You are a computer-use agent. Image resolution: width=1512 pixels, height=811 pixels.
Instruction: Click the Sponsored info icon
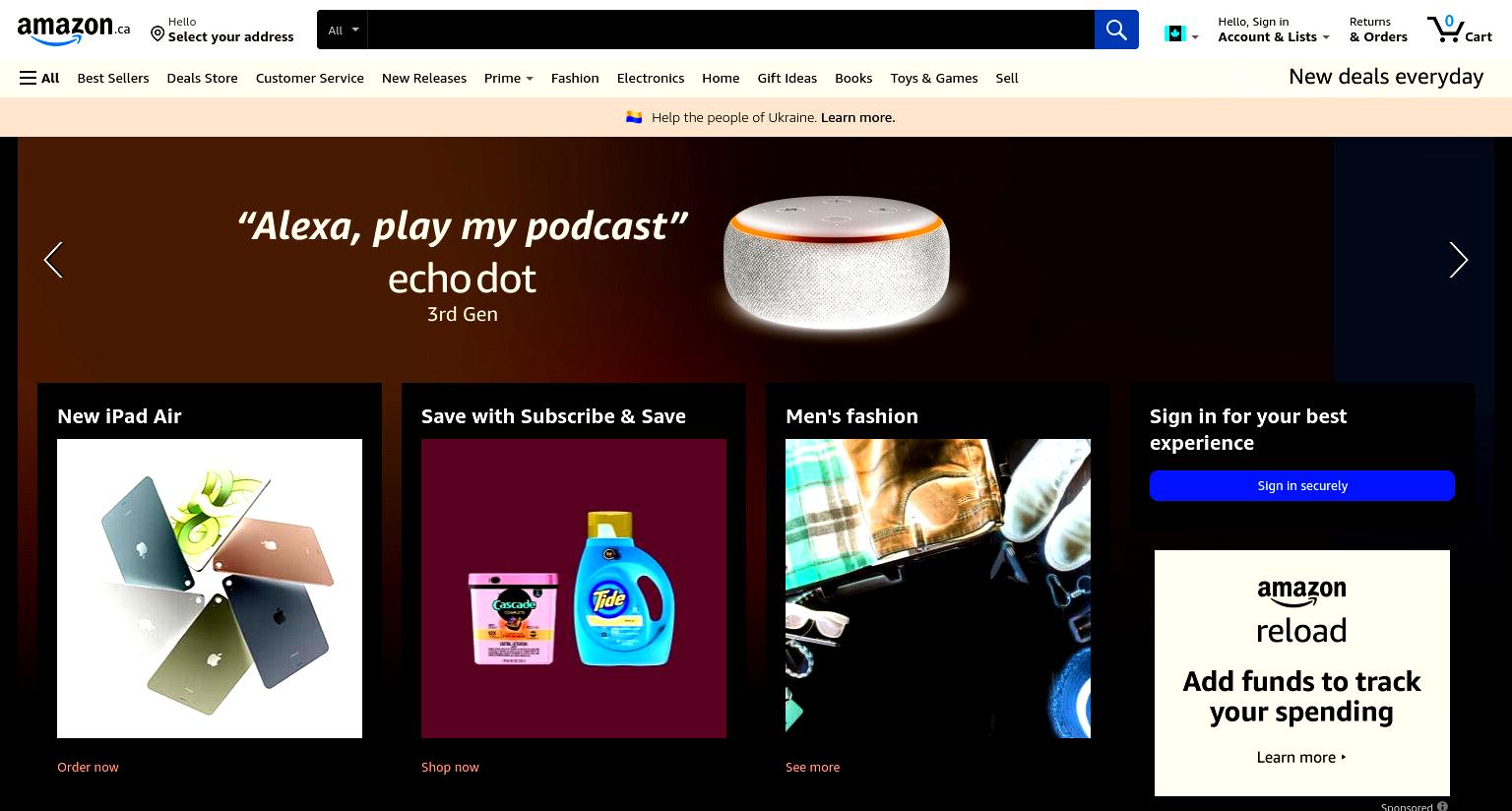[1442, 806]
